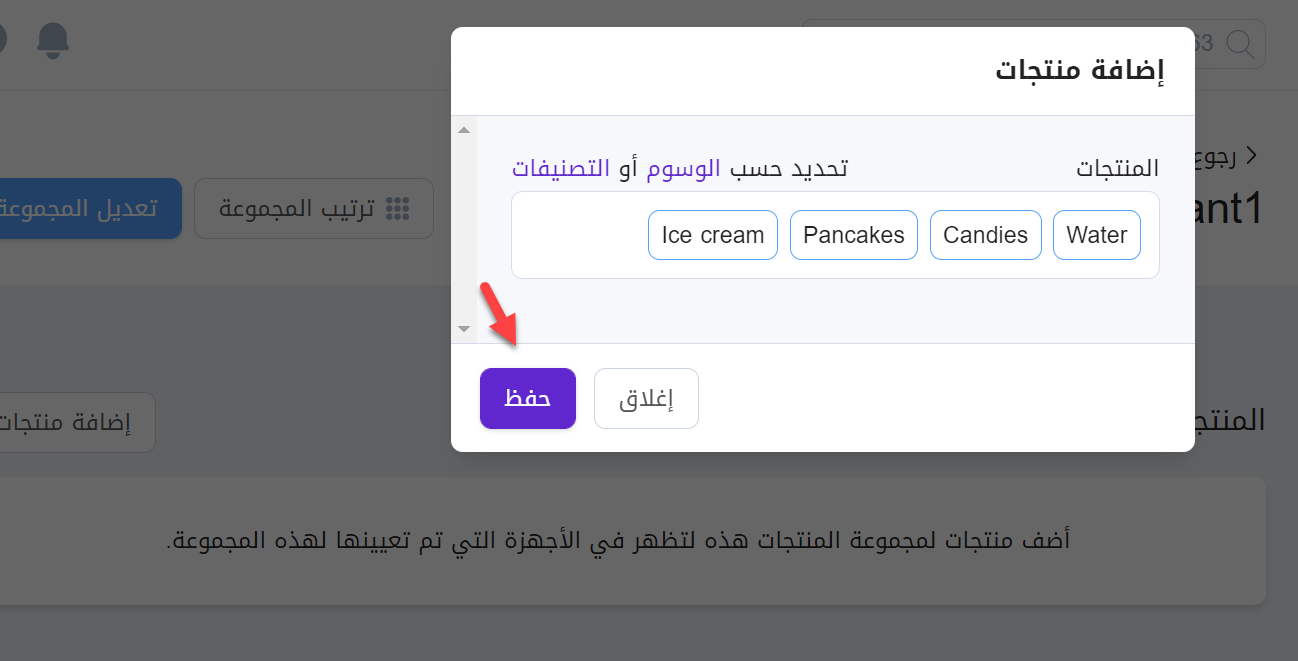Select the Ice cream product tag
This screenshot has width=1298, height=661.
[x=713, y=235]
